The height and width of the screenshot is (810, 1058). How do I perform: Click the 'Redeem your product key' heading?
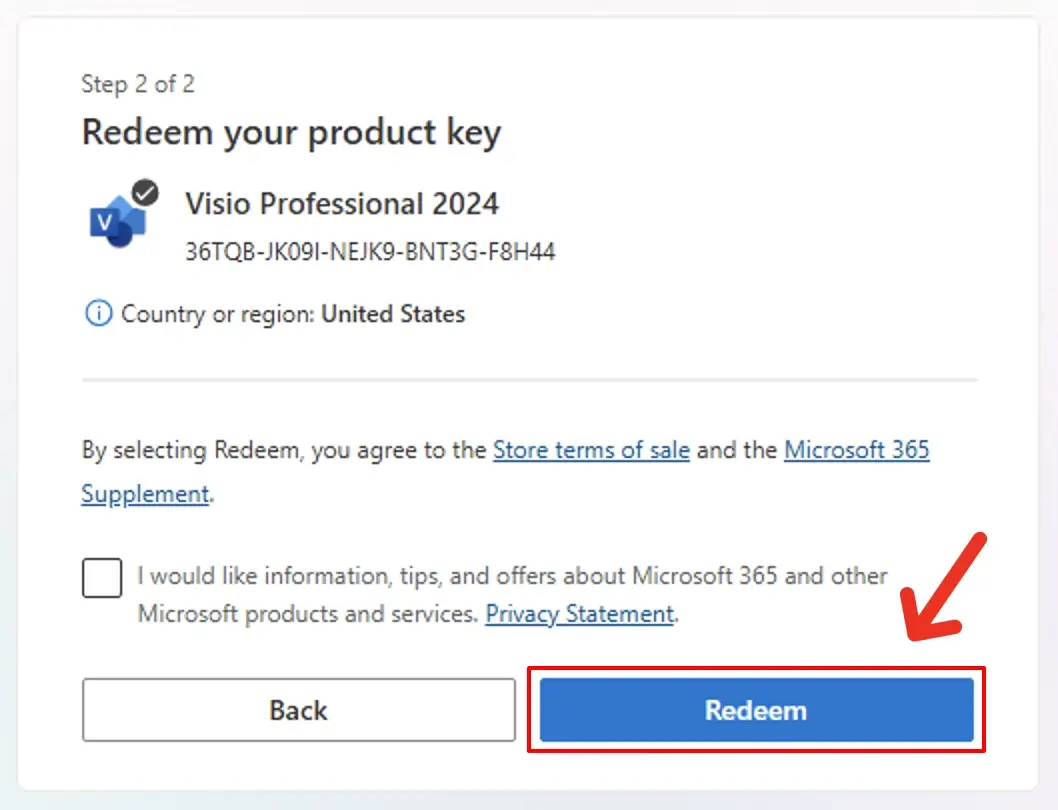point(291,132)
